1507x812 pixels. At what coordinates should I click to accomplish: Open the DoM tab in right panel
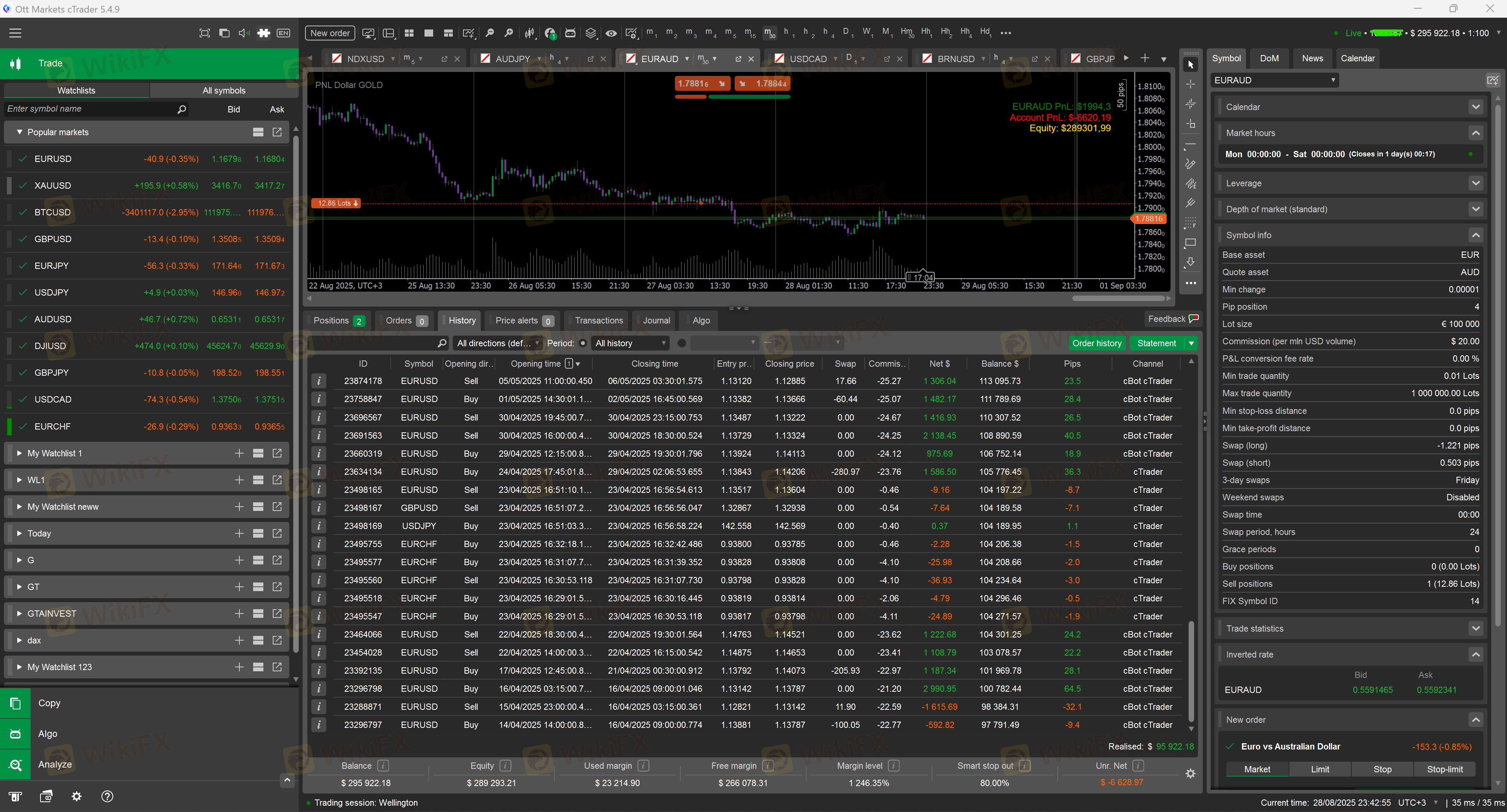(x=1269, y=59)
